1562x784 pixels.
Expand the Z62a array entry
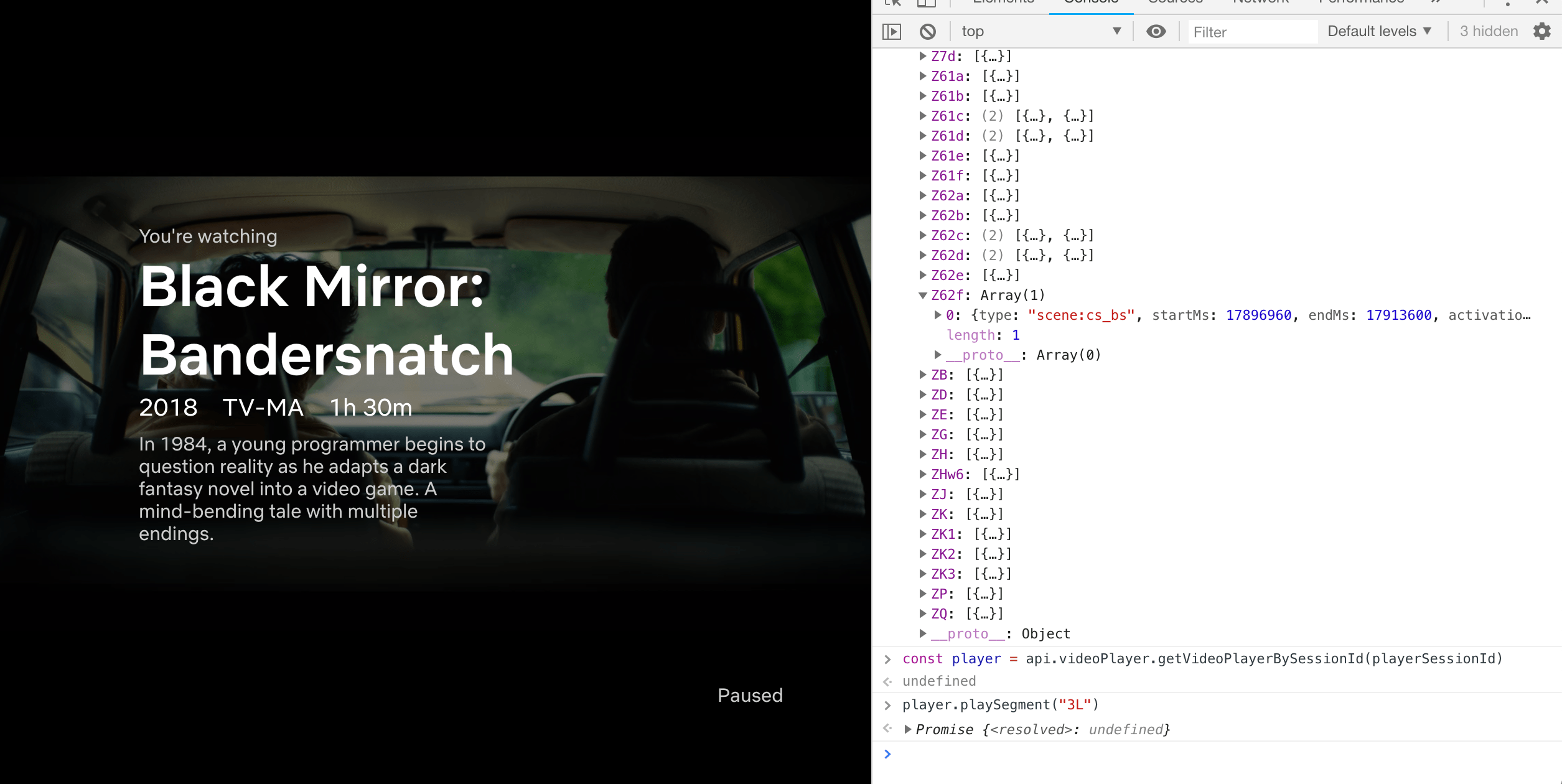point(923,195)
